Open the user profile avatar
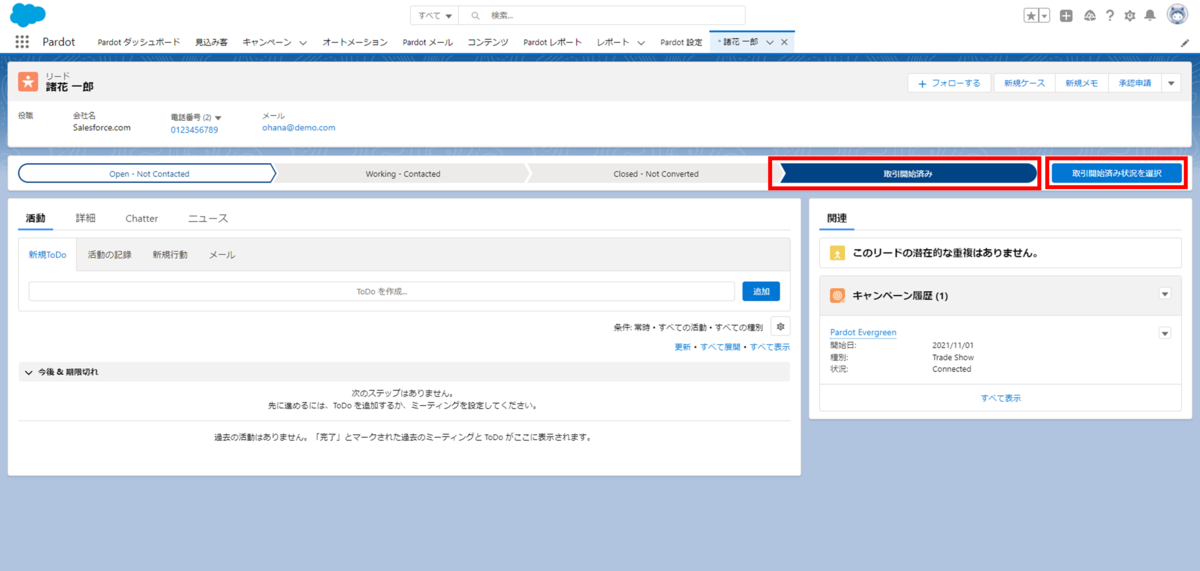Screen dimensions: 1200x571 pyautogui.click(x=1176, y=15)
